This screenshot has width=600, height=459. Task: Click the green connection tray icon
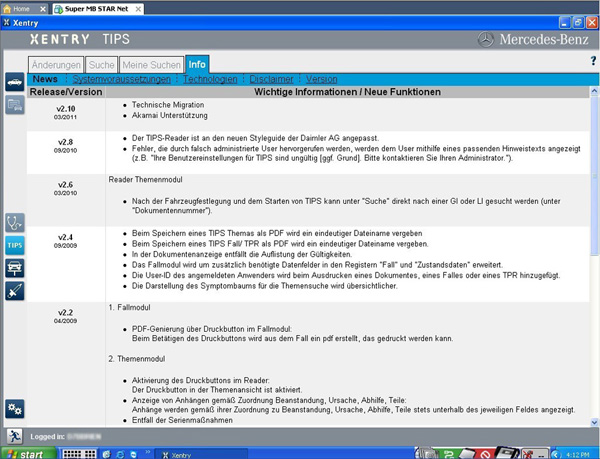point(449,454)
